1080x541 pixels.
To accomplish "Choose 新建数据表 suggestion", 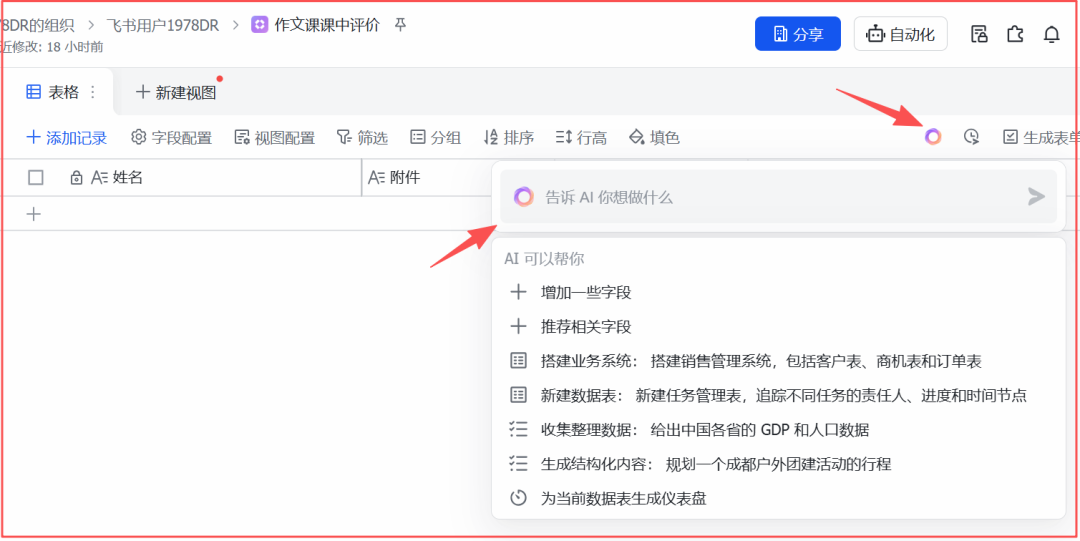I will click(778, 396).
